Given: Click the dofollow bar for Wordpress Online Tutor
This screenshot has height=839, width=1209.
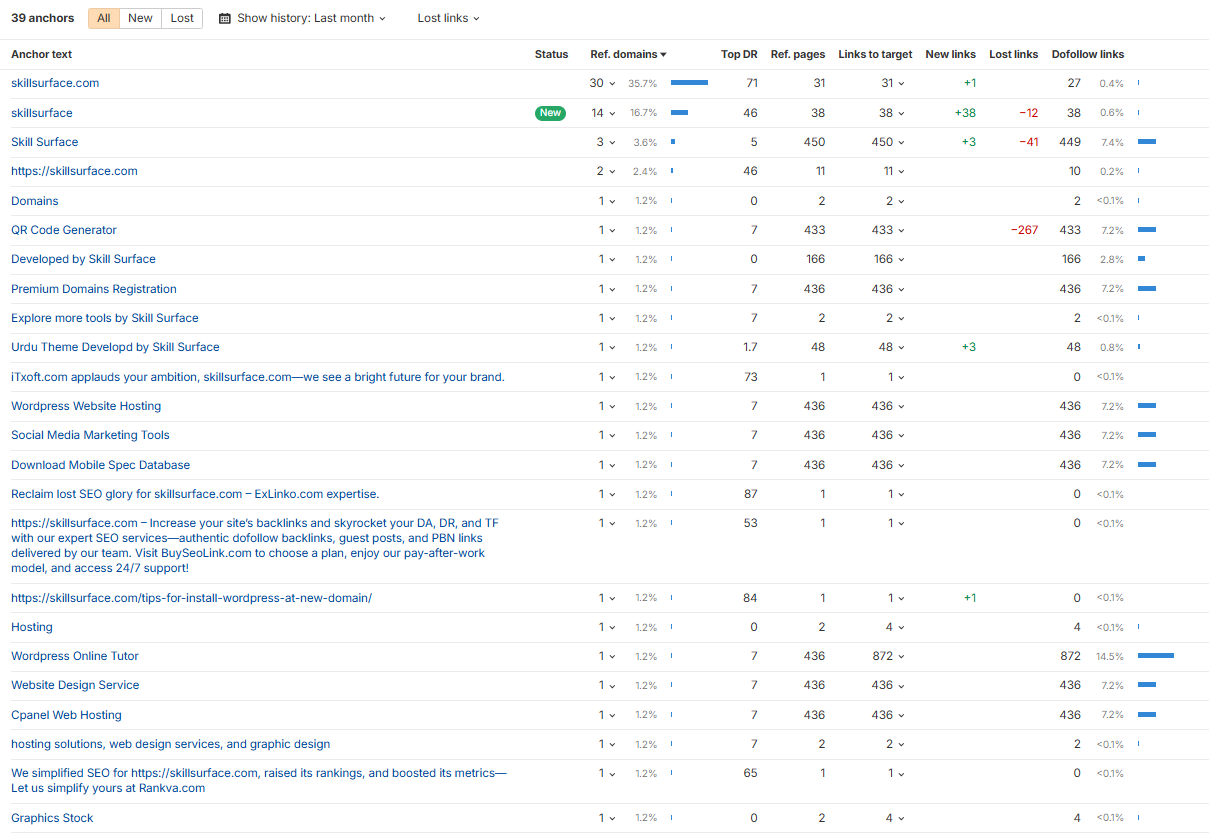Looking at the screenshot, I should pyautogui.click(x=1156, y=656).
